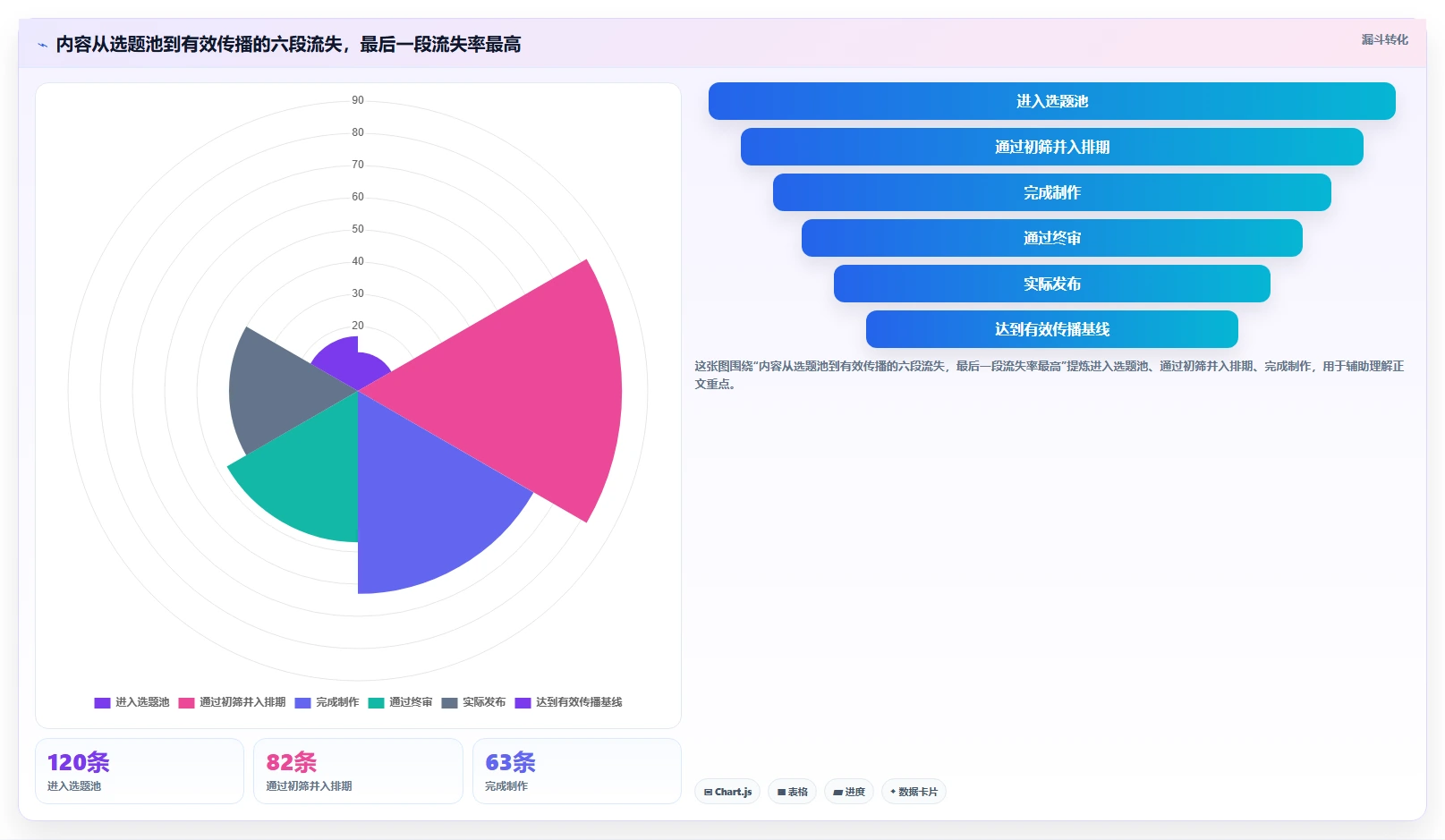Click the axis tick label 80

(358, 132)
